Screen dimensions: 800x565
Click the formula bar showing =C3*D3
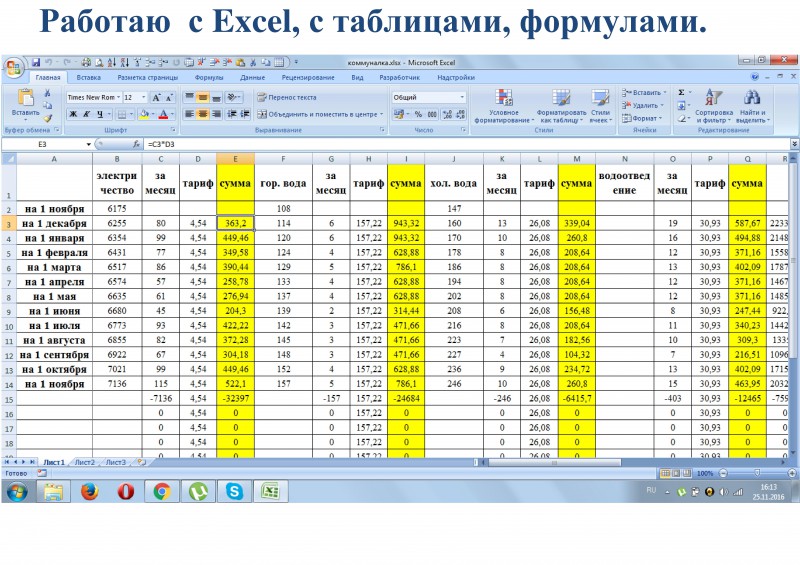(x=467, y=144)
